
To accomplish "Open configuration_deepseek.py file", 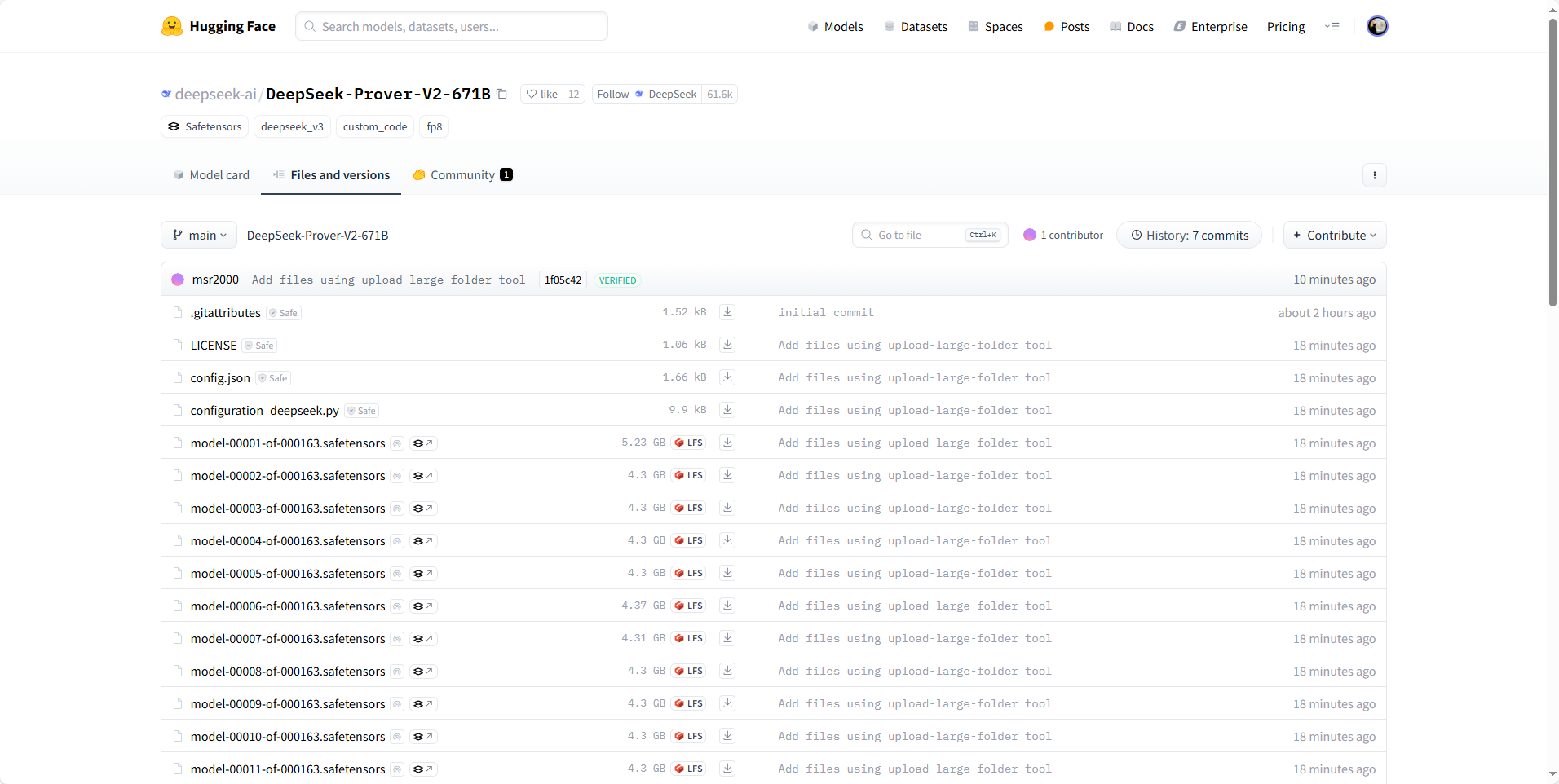I will tap(264, 411).
